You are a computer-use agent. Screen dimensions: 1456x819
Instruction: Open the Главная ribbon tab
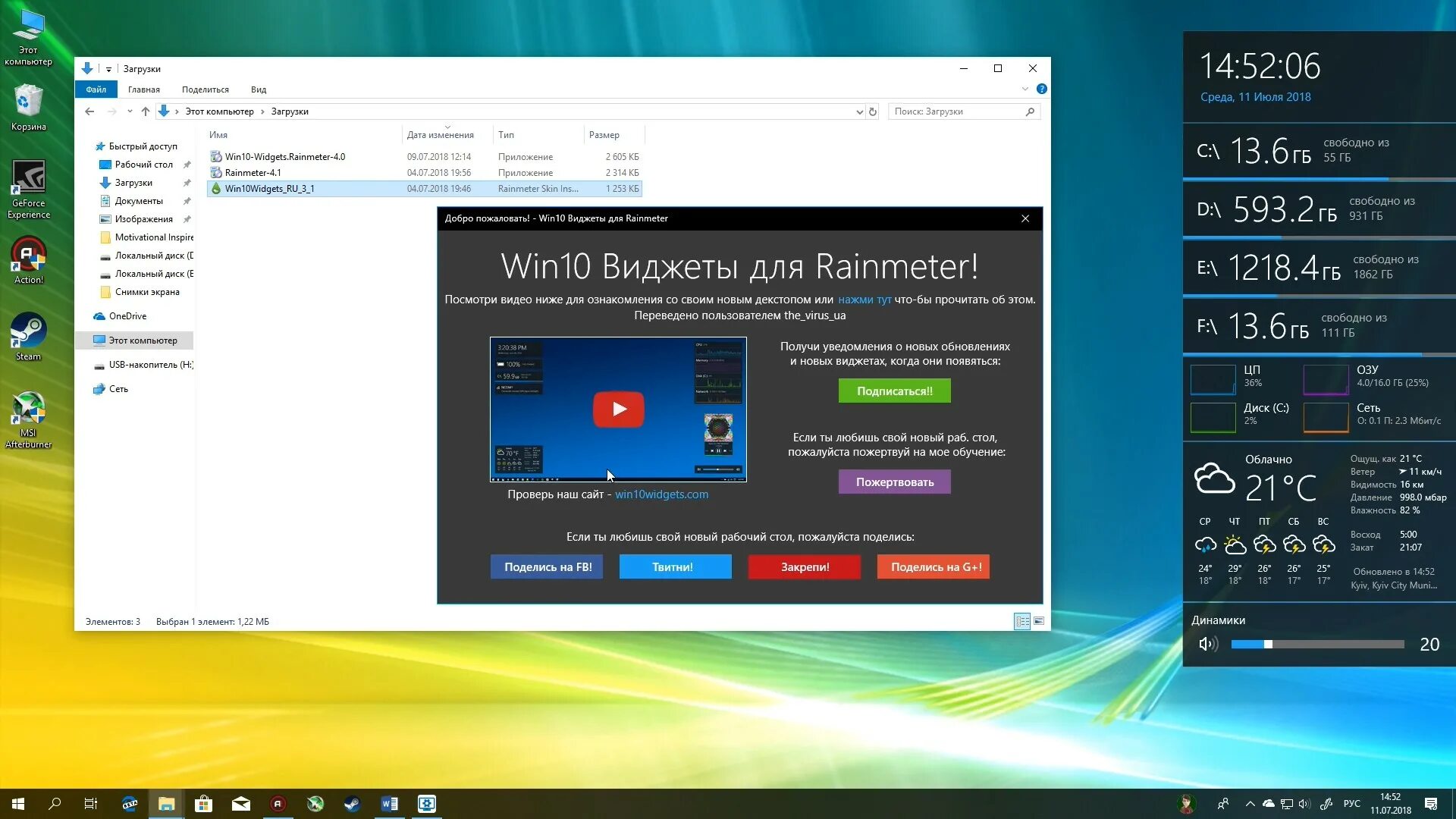143,89
